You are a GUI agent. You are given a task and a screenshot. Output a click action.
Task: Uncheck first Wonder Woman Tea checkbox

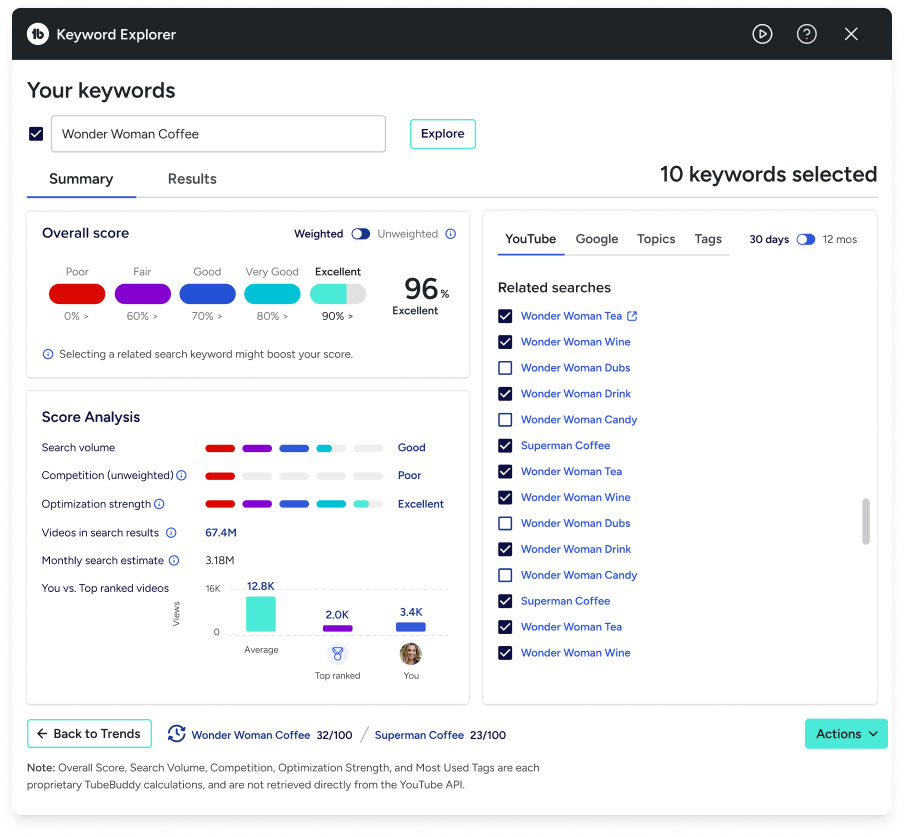click(505, 316)
